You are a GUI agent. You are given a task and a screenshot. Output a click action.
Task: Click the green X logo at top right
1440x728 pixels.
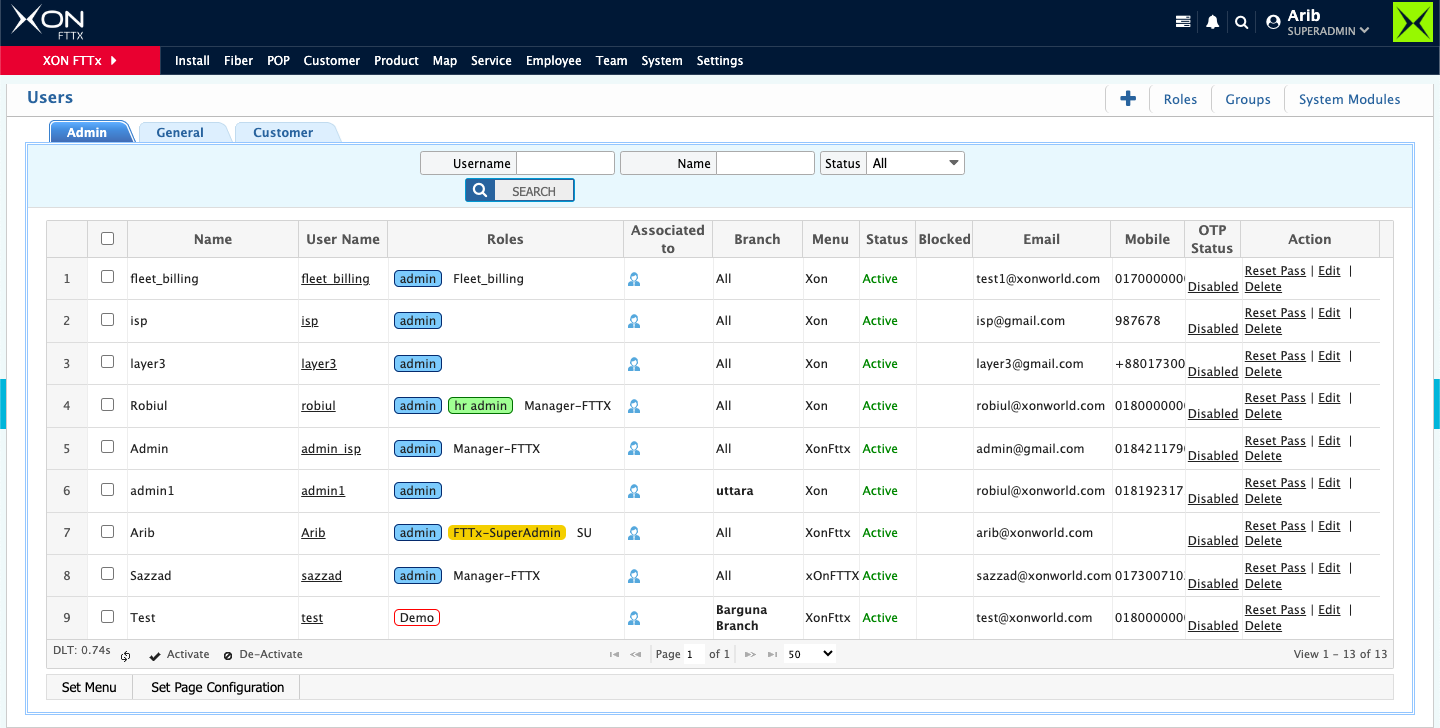(x=1413, y=22)
